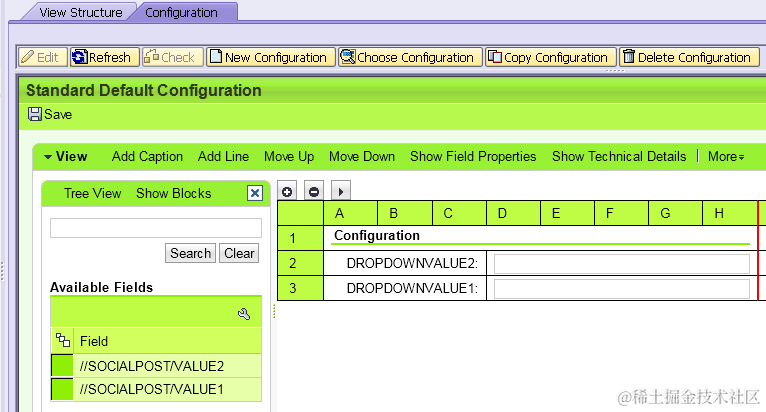The width and height of the screenshot is (766, 412).
Task: Select column E header
Action: [568, 213]
